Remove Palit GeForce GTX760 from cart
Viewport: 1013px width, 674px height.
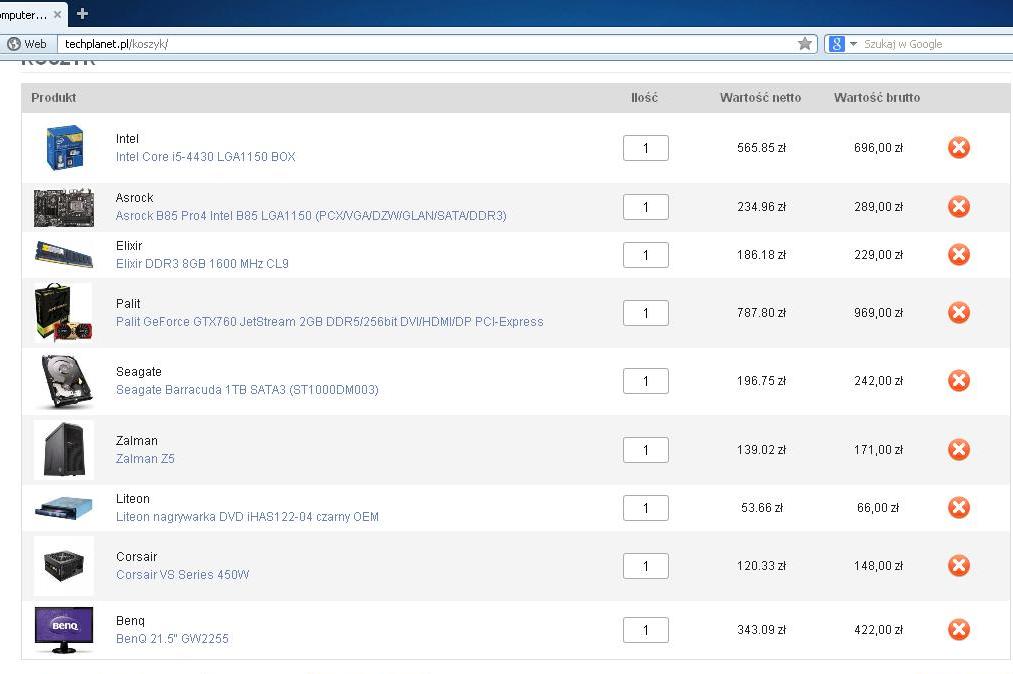point(959,312)
